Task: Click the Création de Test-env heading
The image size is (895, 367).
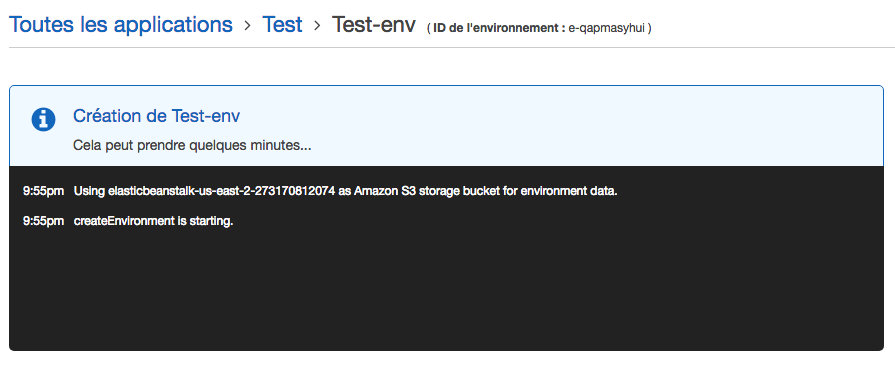Action: coord(156,116)
